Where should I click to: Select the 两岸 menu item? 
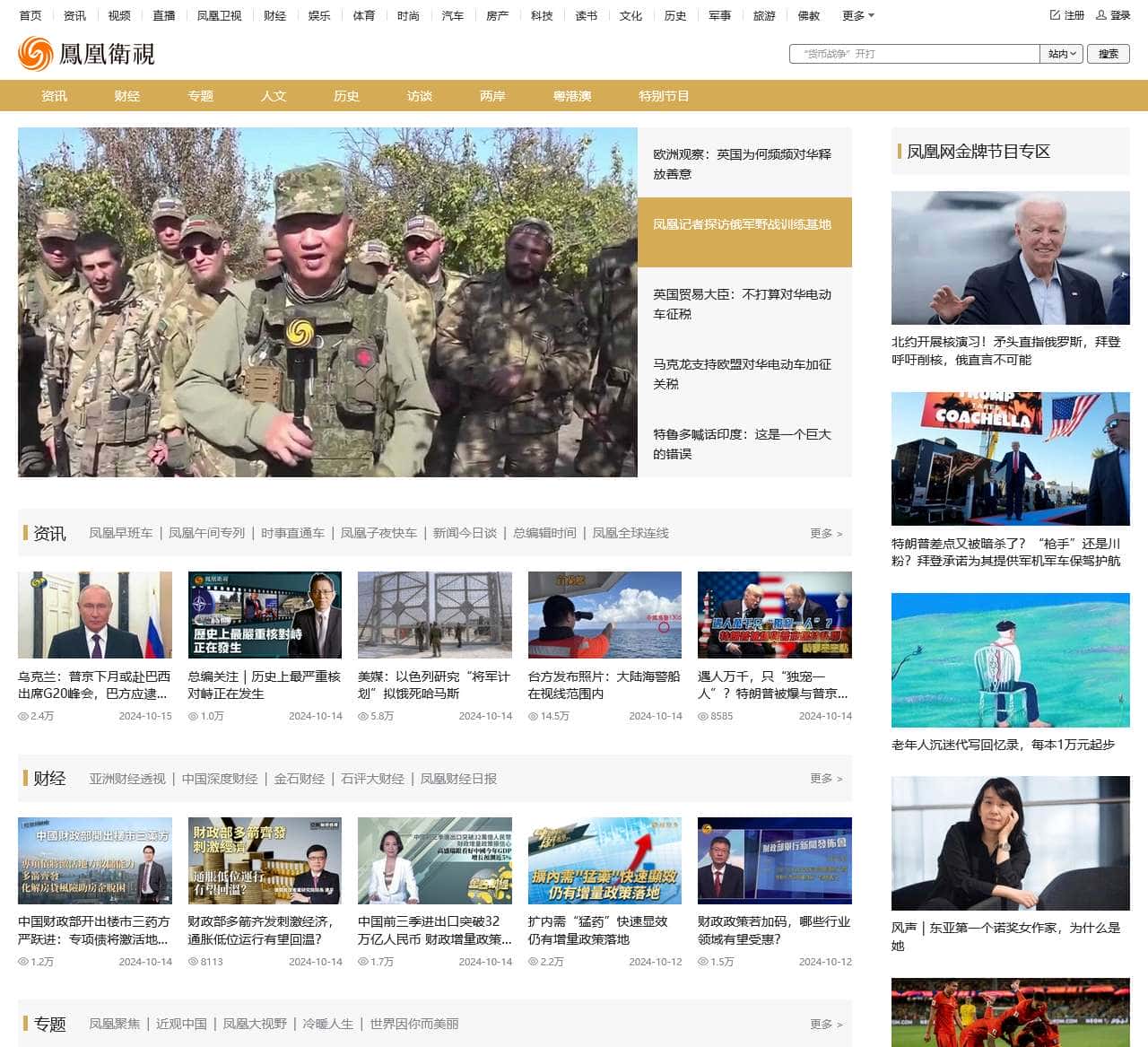(x=491, y=96)
